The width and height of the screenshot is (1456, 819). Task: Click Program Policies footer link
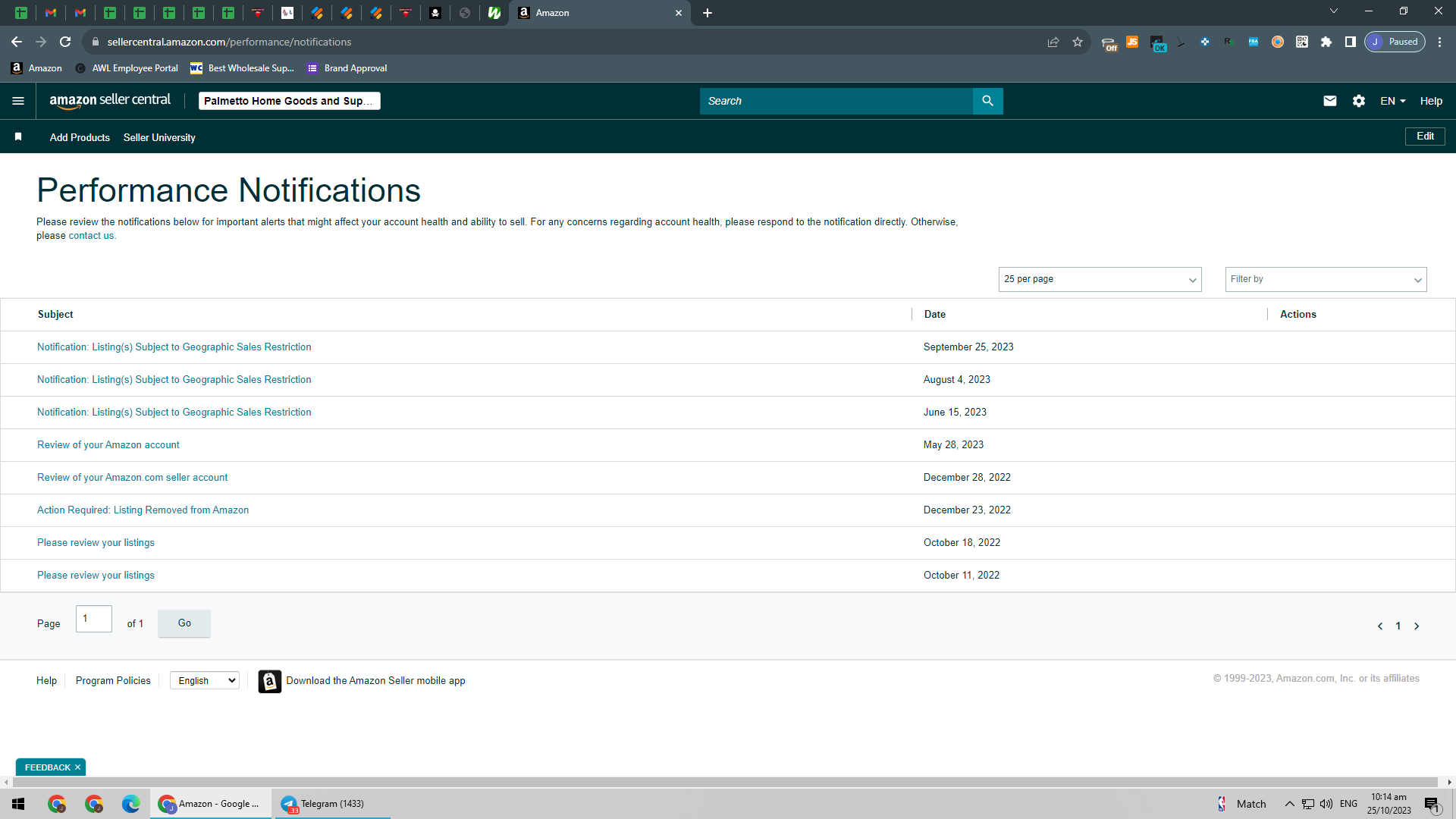click(113, 681)
